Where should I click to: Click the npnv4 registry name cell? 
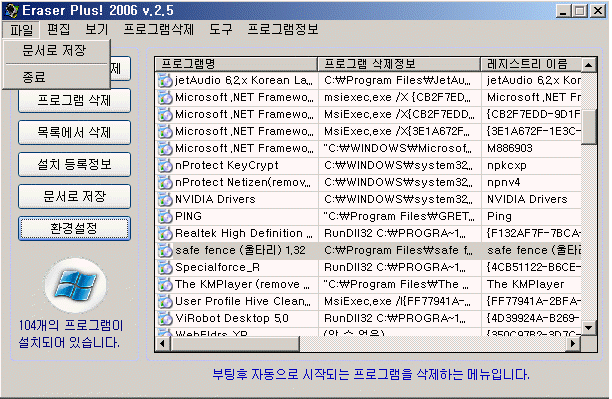point(503,183)
